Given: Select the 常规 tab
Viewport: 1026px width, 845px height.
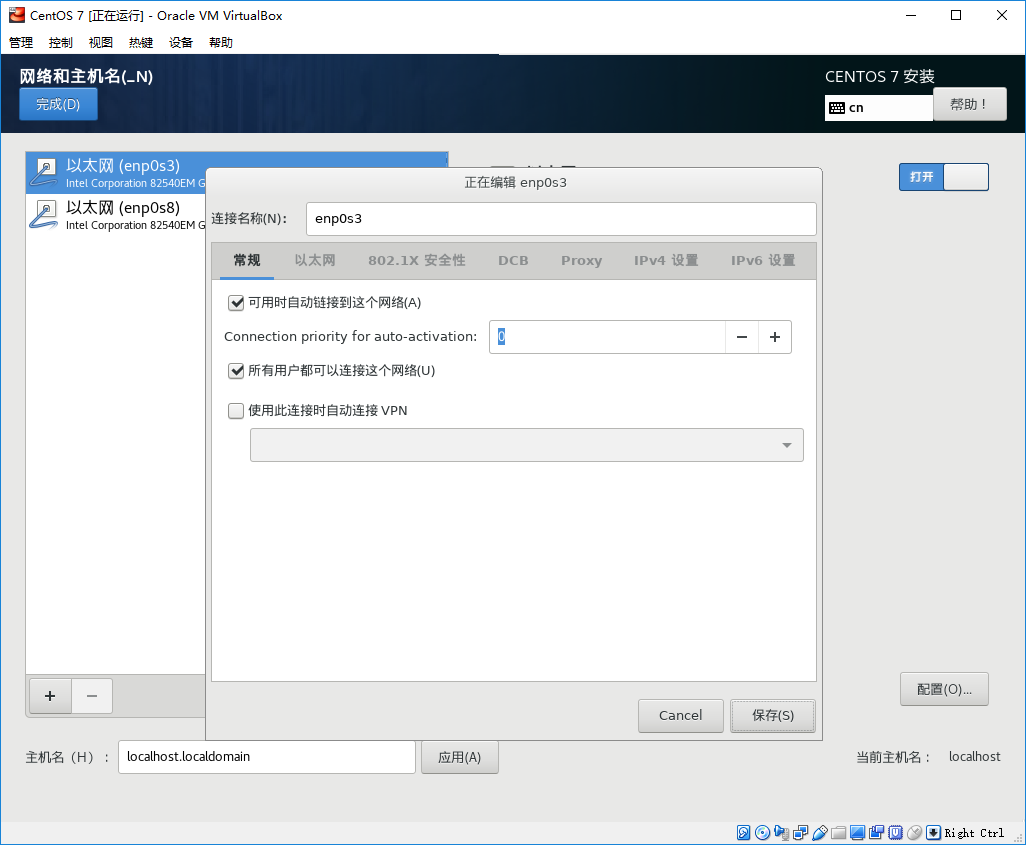Looking at the screenshot, I should [247, 261].
